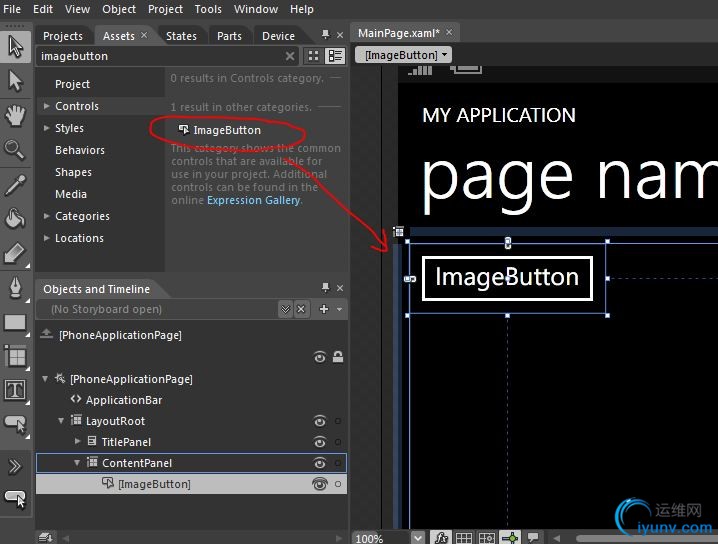Select the Pan hand tool
Viewport: 718px width, 544px height.
coord(15,115)
